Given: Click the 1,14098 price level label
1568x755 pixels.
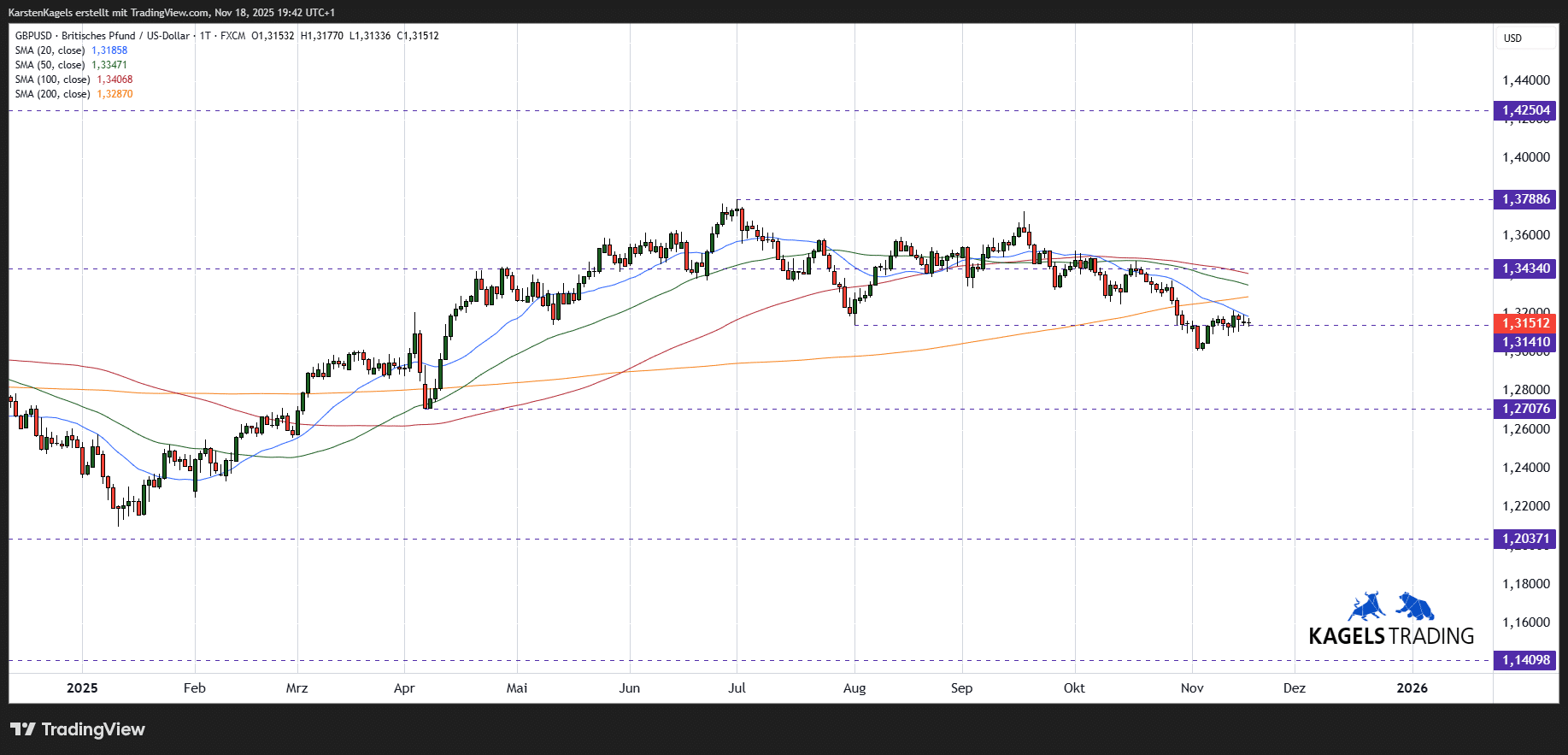Looking at the screenshot, I should coord(1525,660).
